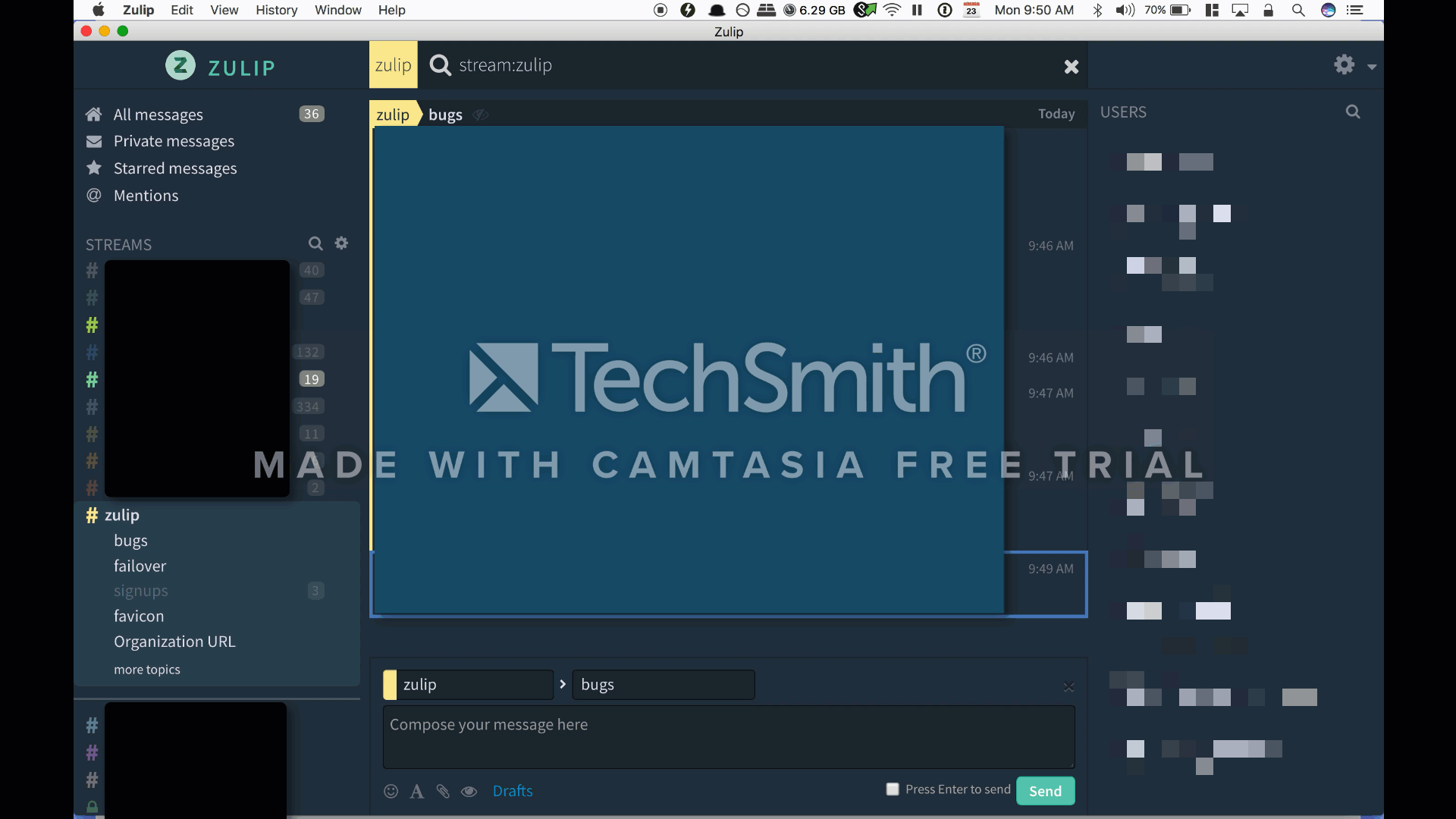The width and height of the screenshot is (1456, 819).
Task: Open the Organization URL topic
Action: tap(174, 642)
